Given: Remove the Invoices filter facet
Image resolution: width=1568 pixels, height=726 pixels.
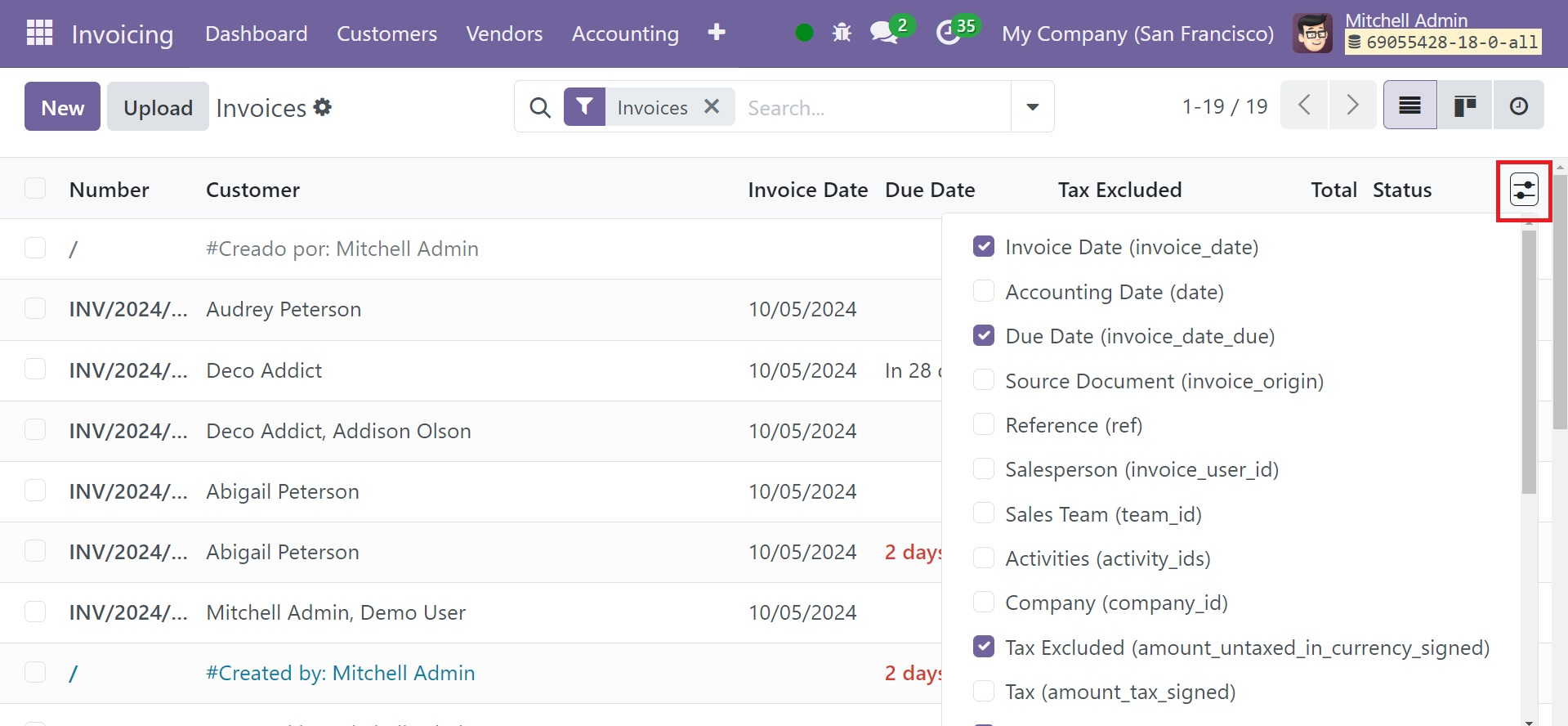Looking at the screenshot, I should [712, 106].
